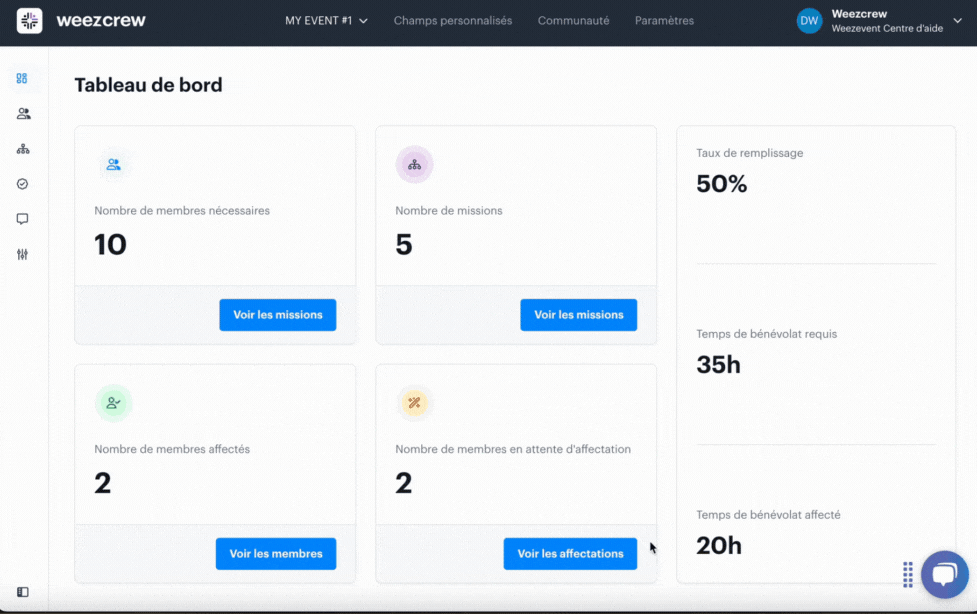The height and width of the screenshot is (614, 977).
Task: Open Paramètres menu
Action: click(x=664, y=21)
